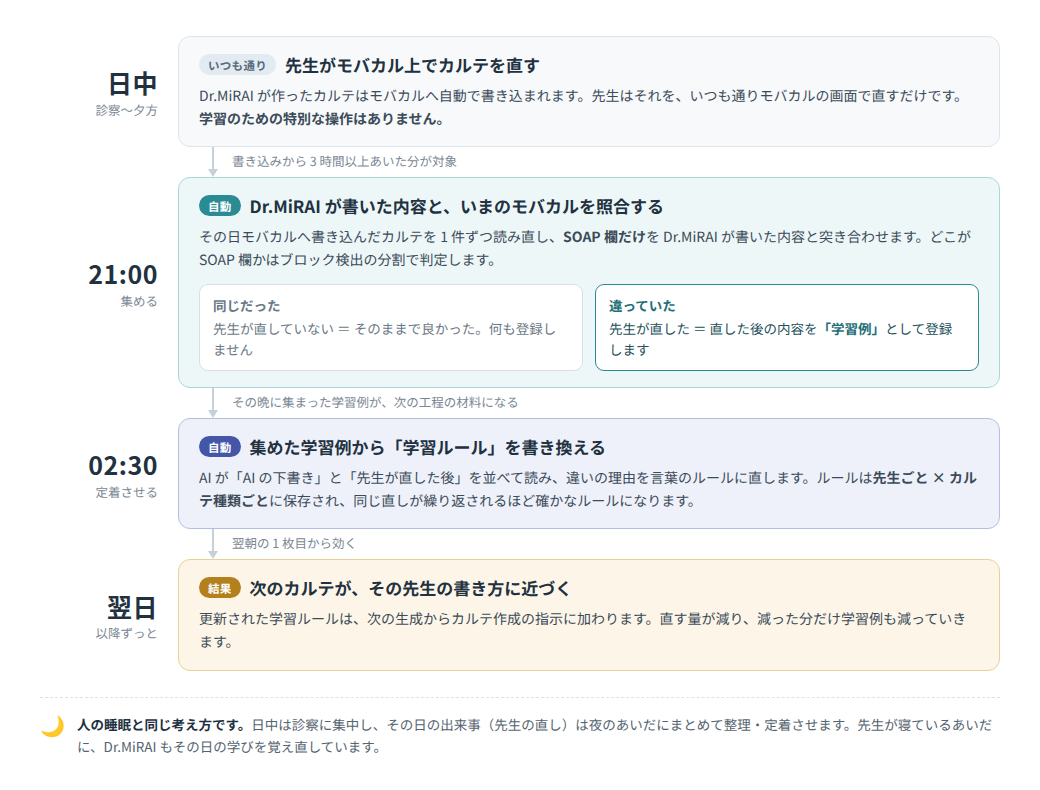The height and width of the screenshot is (790, 1040).
Task: Click the 02:30 time label
Action: (x=123, y=466)
